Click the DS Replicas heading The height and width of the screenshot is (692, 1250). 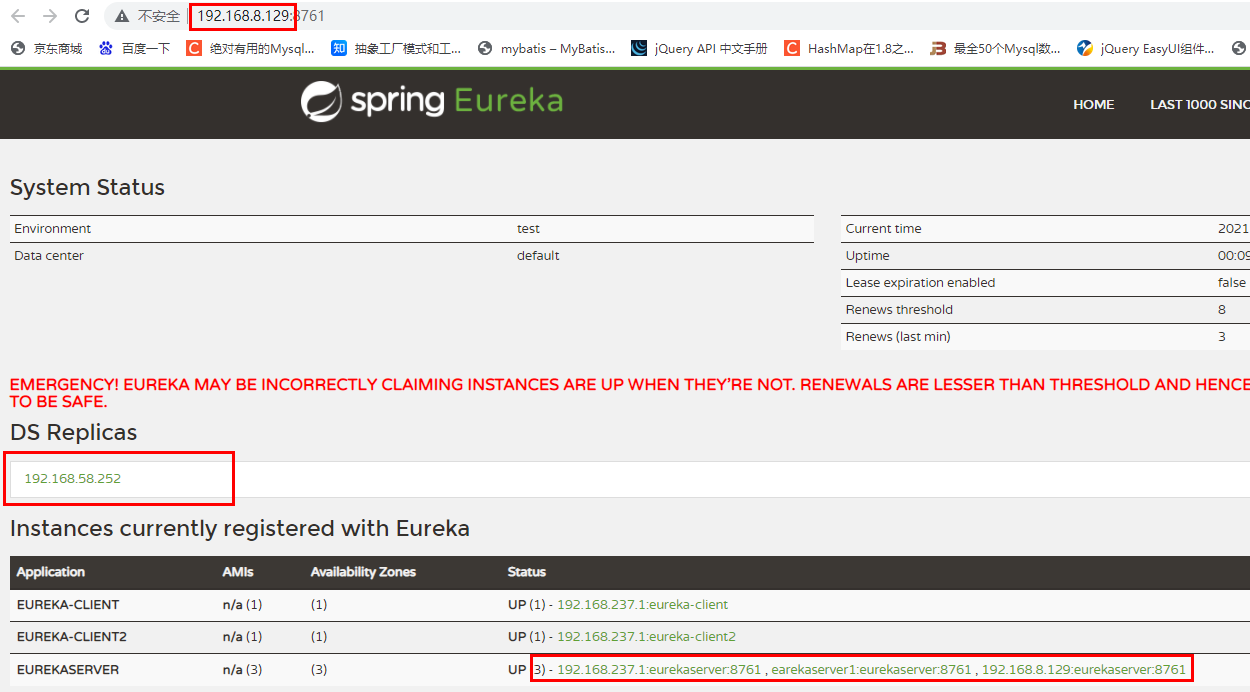click(x=74, y=432)
